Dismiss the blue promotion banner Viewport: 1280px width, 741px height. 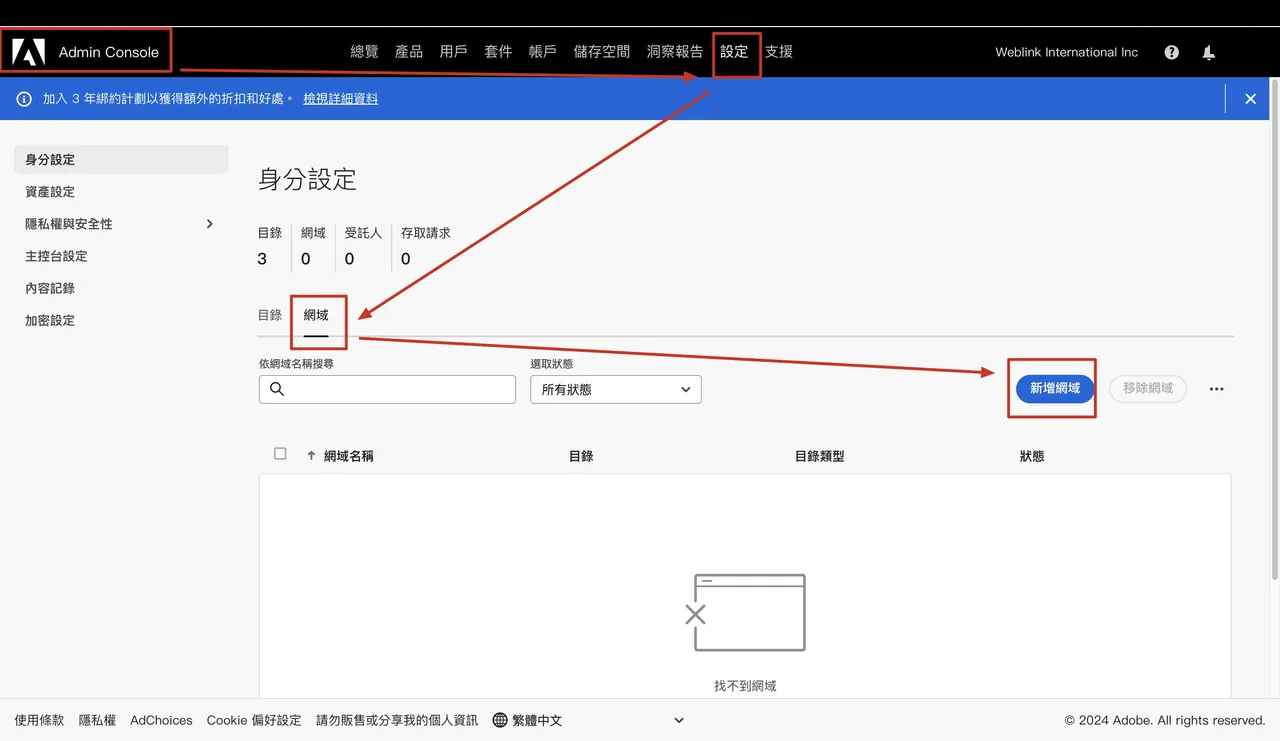(1250, 99)
